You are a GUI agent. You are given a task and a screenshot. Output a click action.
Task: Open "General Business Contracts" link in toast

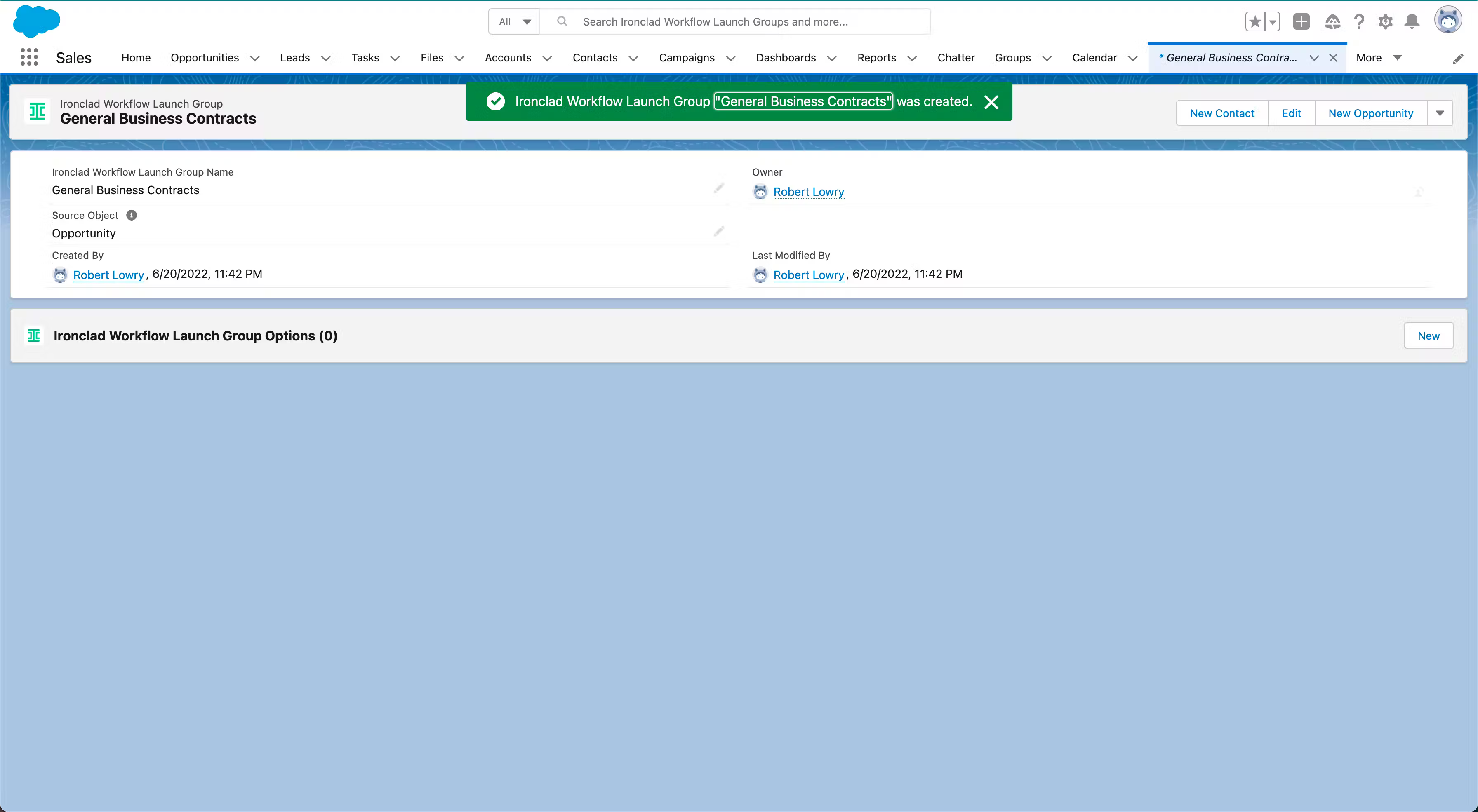click(803, 101)
